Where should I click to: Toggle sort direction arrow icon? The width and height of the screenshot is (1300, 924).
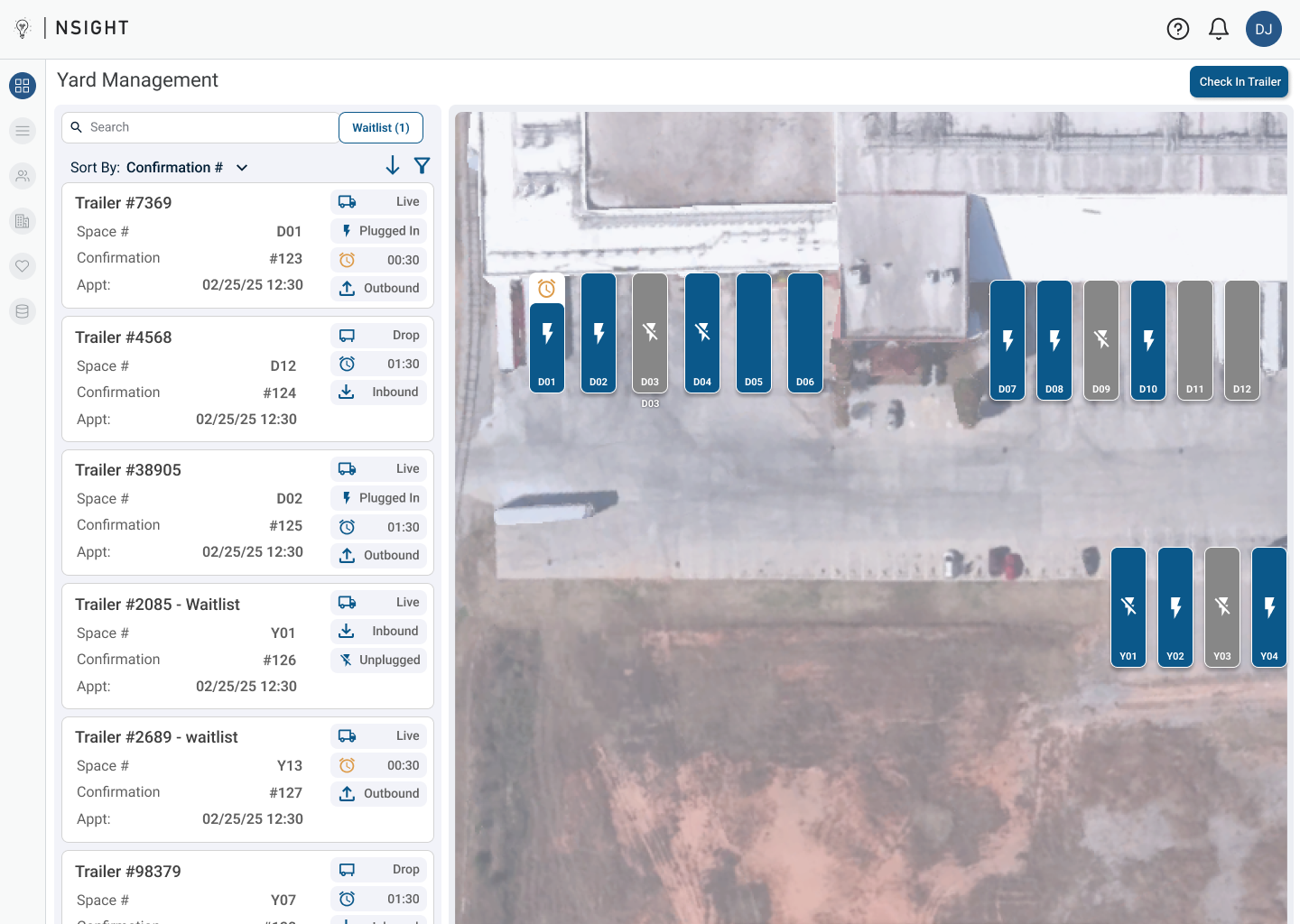pos(392,165)
